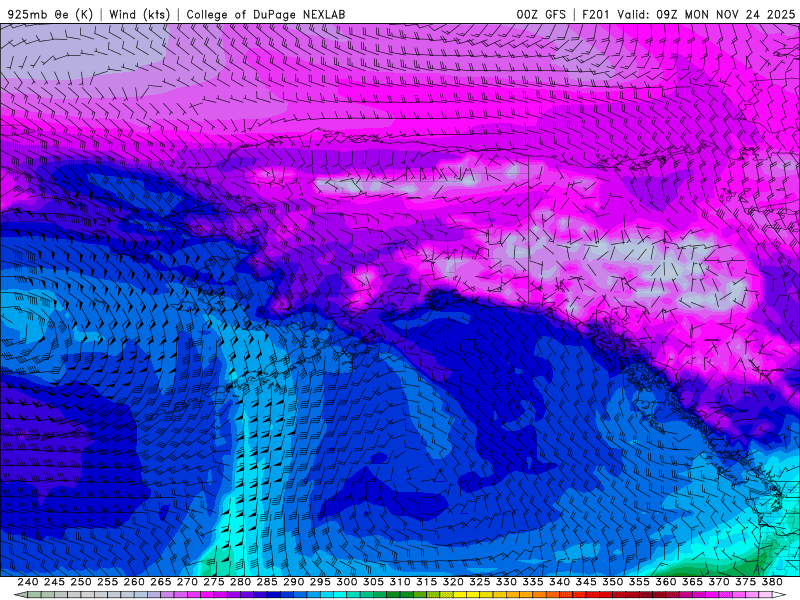Screen dimensions: 800x600
Task: Select the 295 value on color scale
Action: tap(320, 582)
